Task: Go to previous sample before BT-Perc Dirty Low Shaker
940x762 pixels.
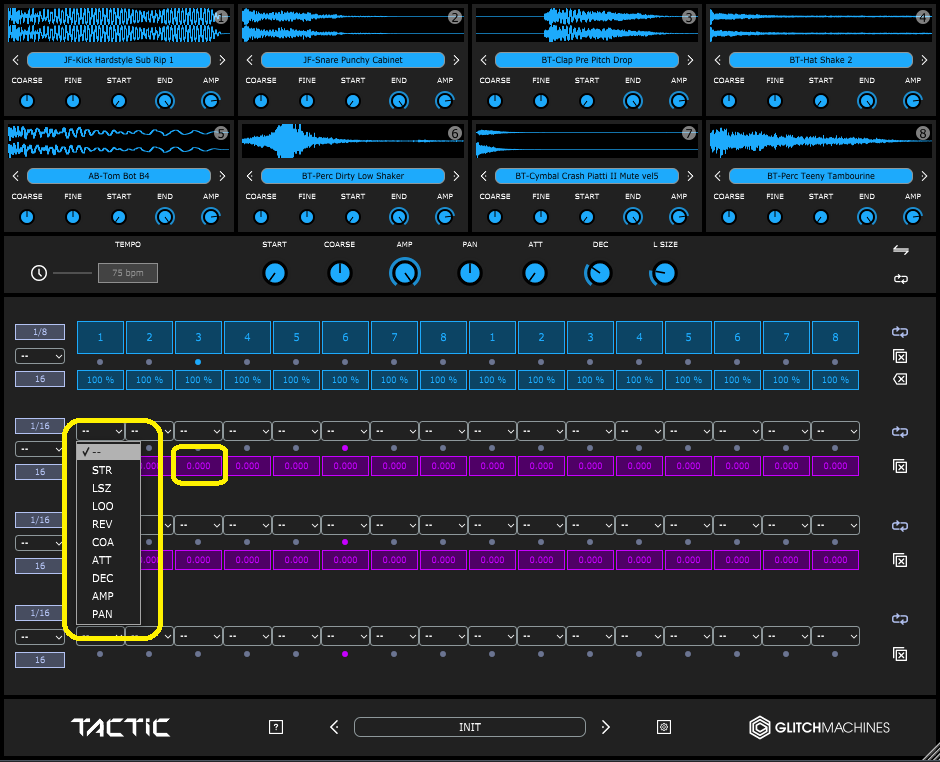Action: click(x=250, y=176)
